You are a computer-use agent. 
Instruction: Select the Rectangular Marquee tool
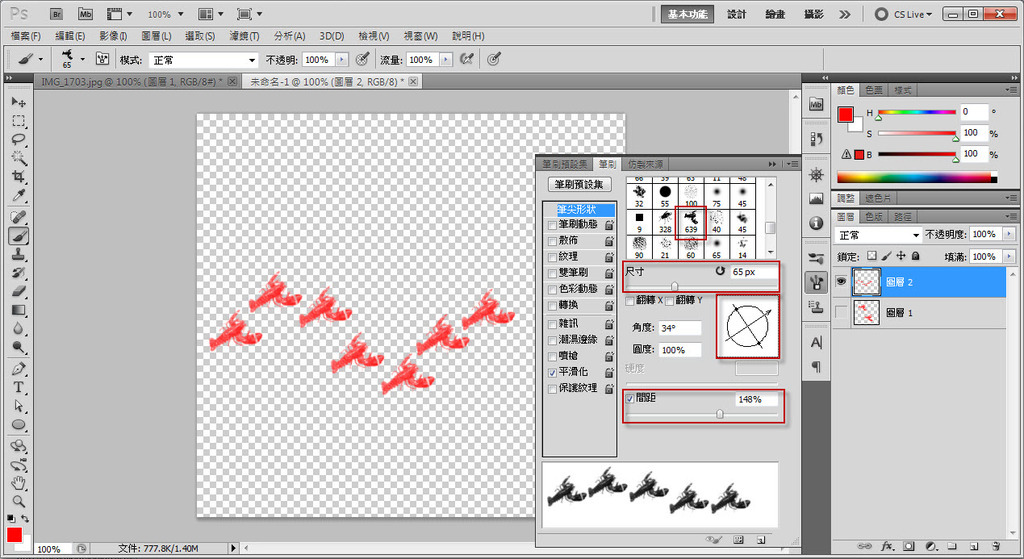[x=18, y=121]
